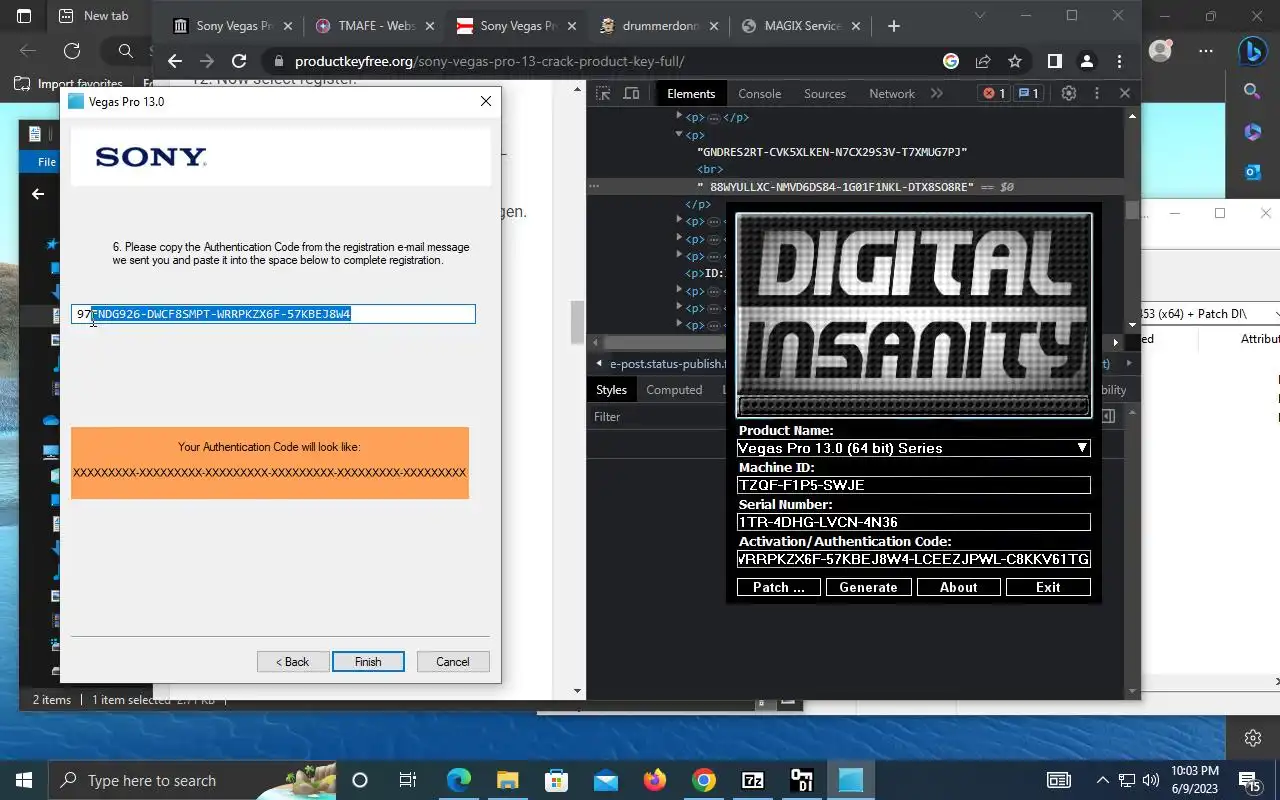Go back in File Explorer window
The image size is (1280, 800).
38,194
